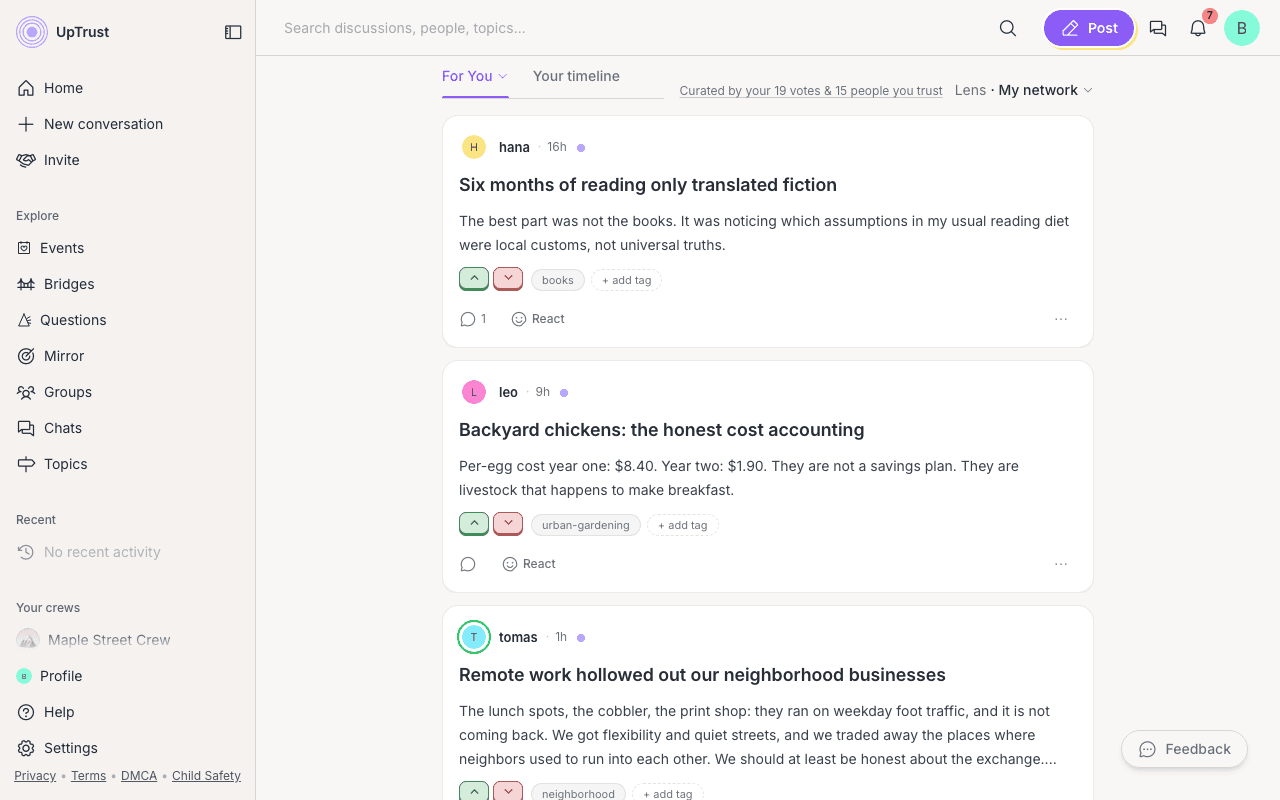Click the purple Post button
Viewport: 1280px width, 800px height.
1089,28
